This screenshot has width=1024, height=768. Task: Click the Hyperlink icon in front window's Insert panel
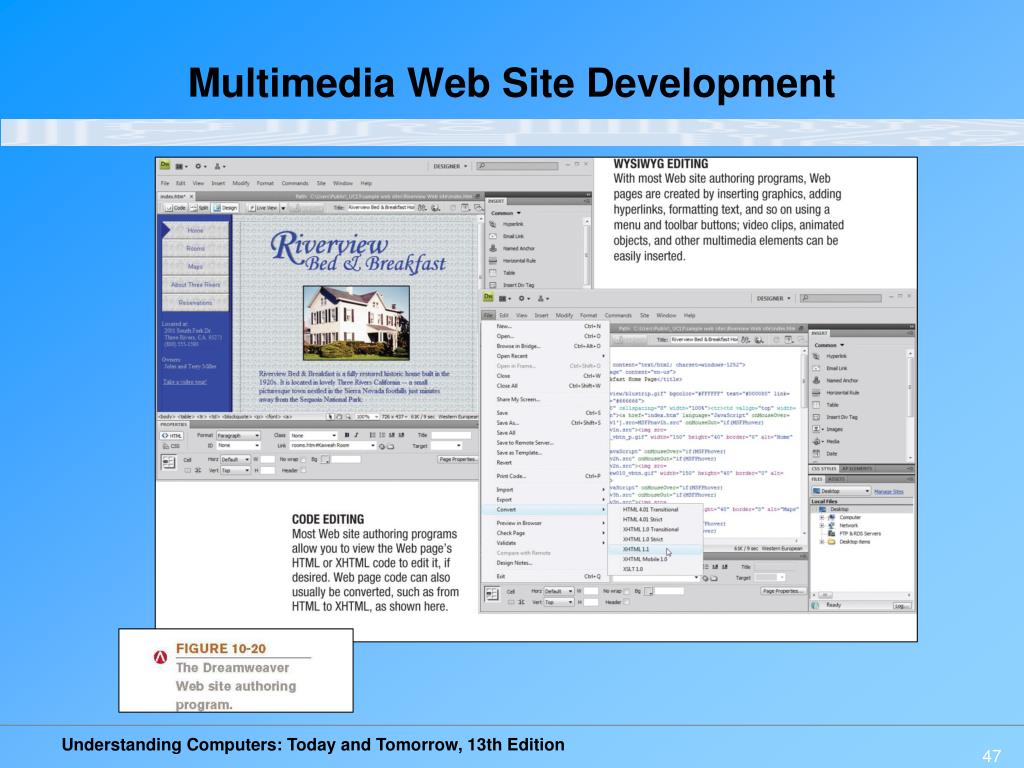[x=816, y=356]
